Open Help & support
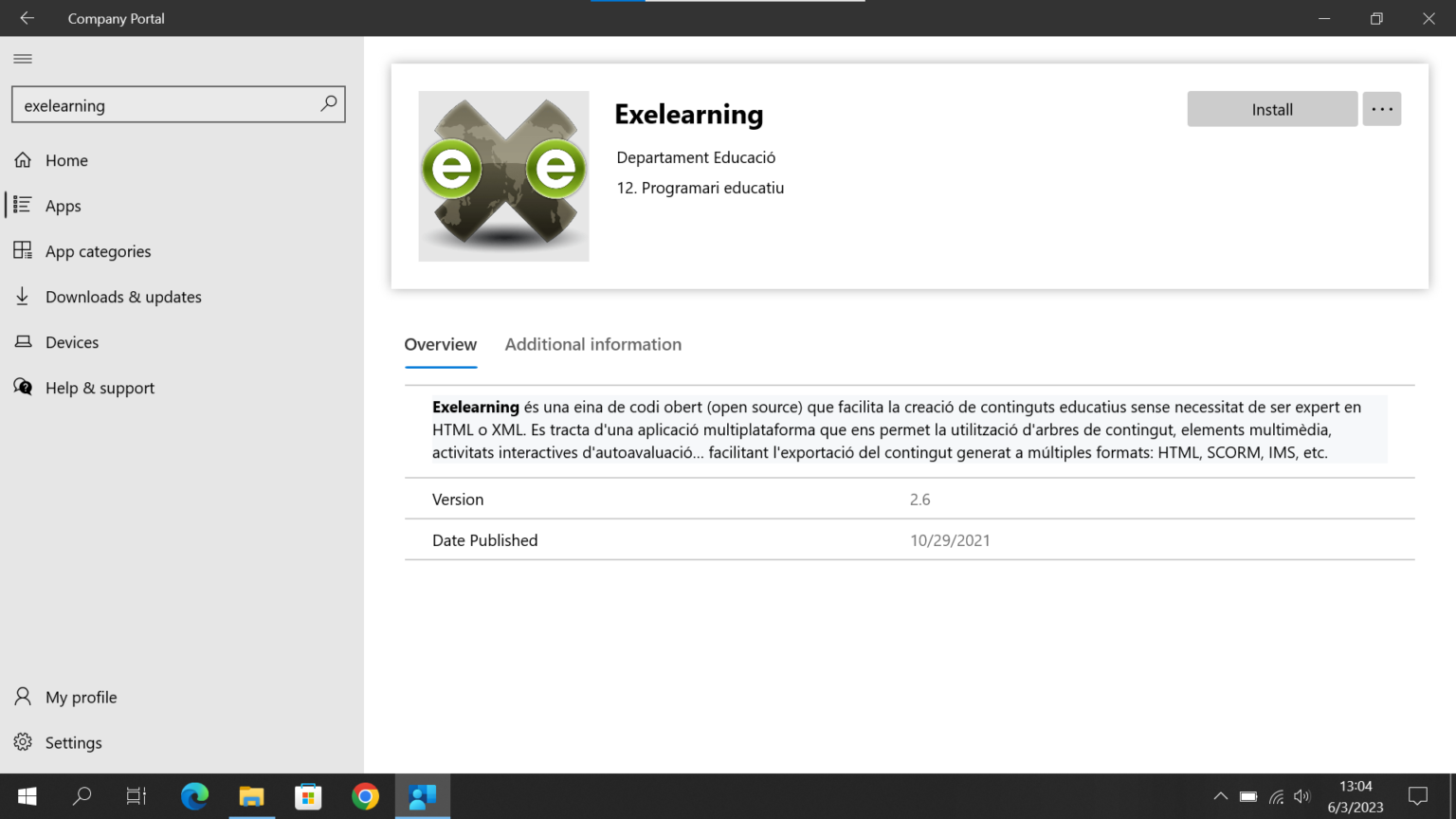This screenshot has width=1456, height=819. pos(23,388)
